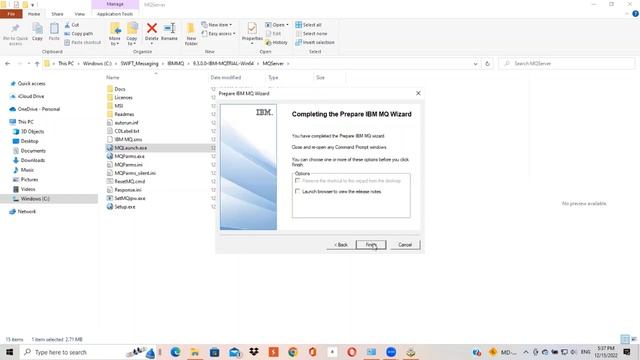The width and height of the screenshot is (640, 360).
Task: Click the Properties icon
Action: point(252,29)
